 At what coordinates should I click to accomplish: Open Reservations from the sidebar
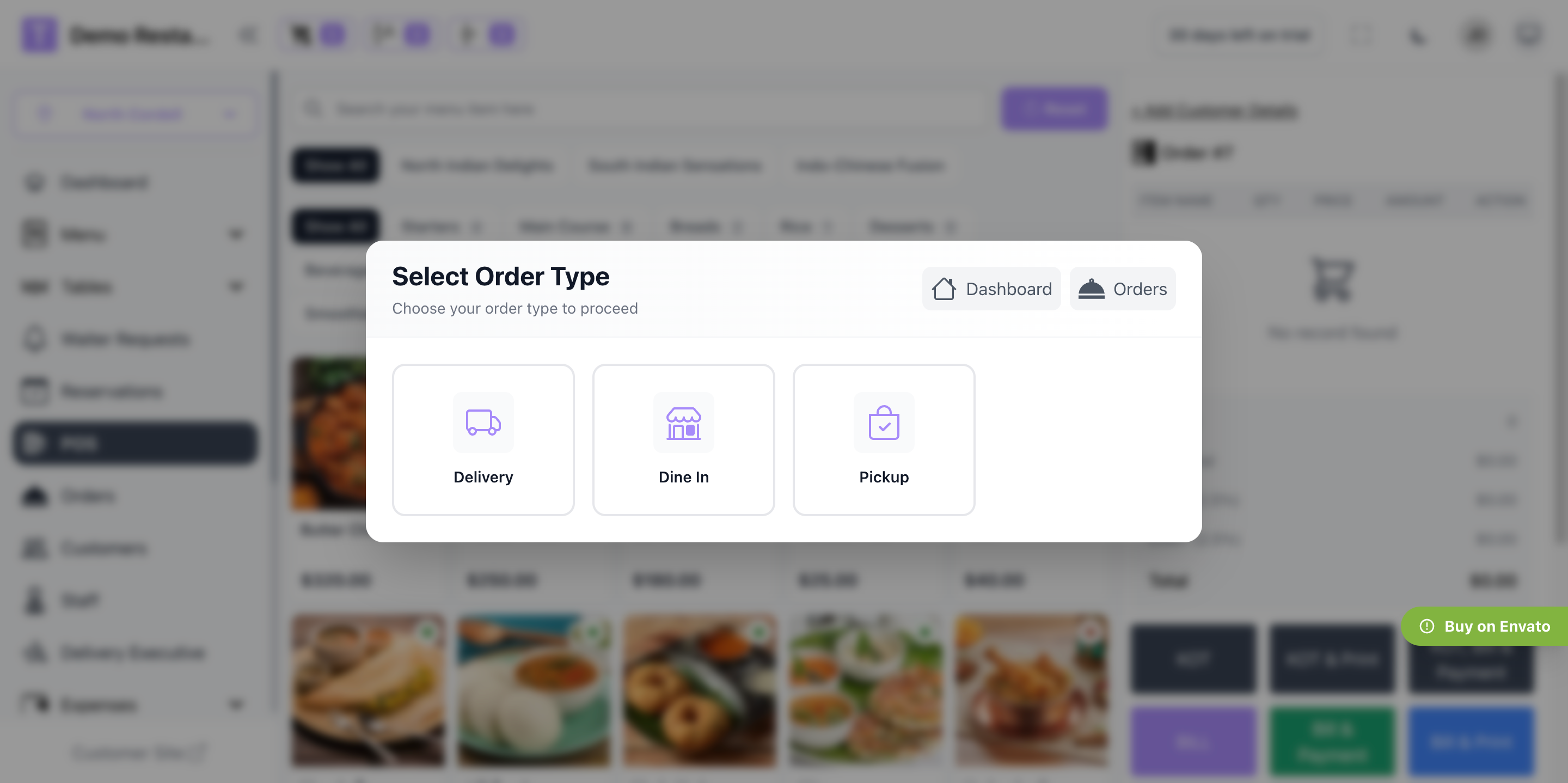(x=112, y=391)
